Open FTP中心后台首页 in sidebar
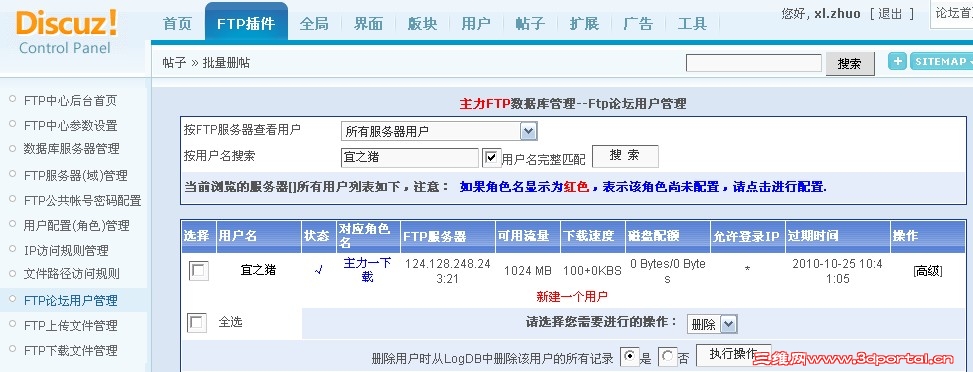This screenshot has width=973, height=372. [70, 101]
